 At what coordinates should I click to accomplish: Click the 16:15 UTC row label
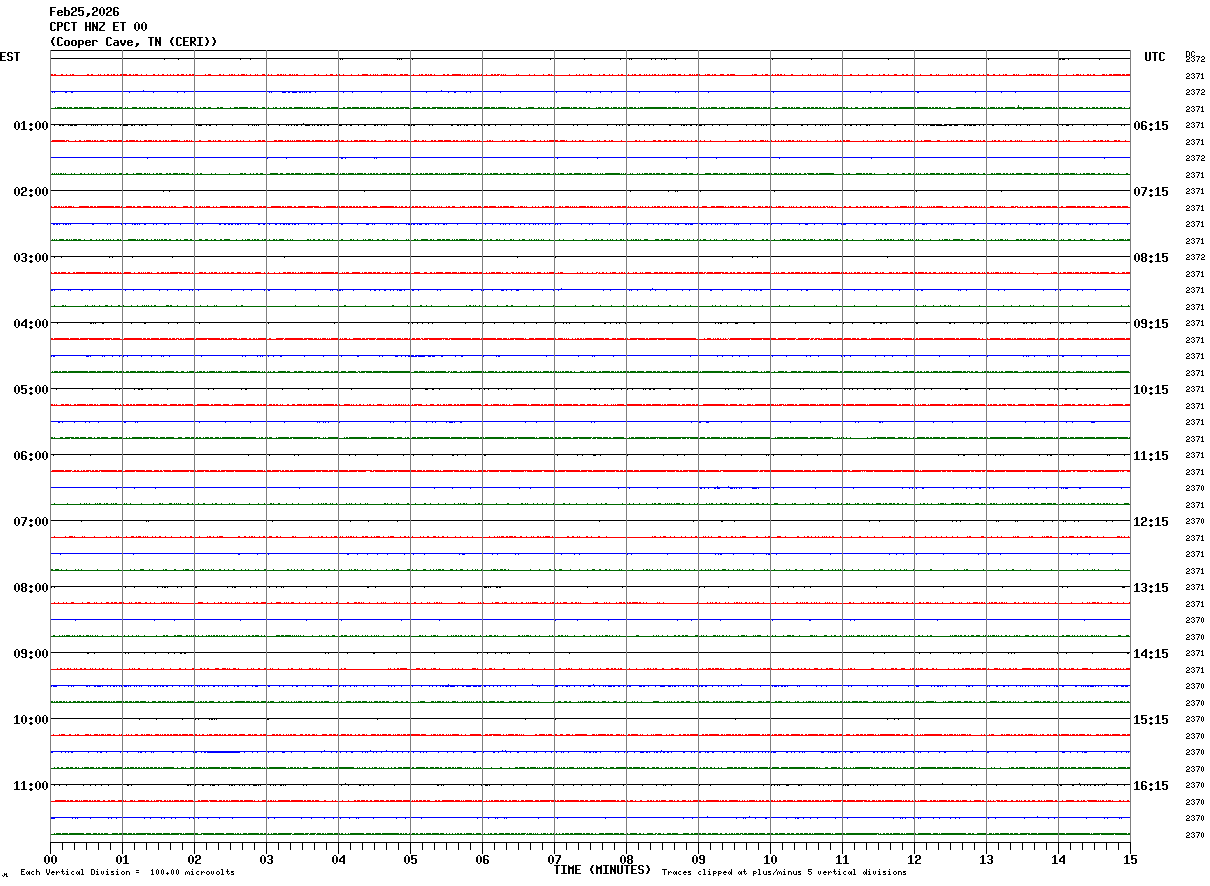[x=1151, y=786]
